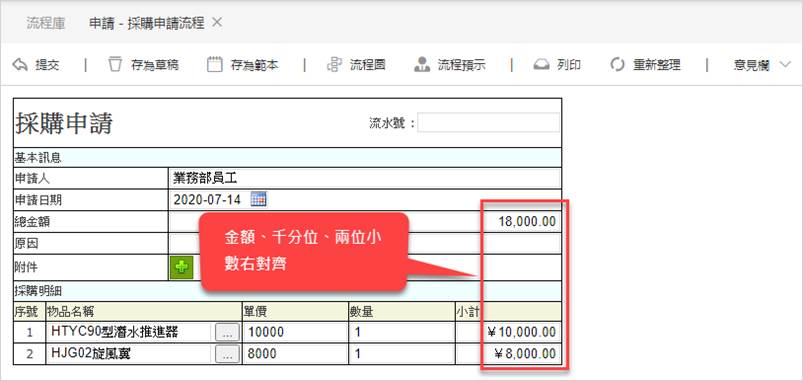Click the 申請人 row label

(x=32, y=179)
